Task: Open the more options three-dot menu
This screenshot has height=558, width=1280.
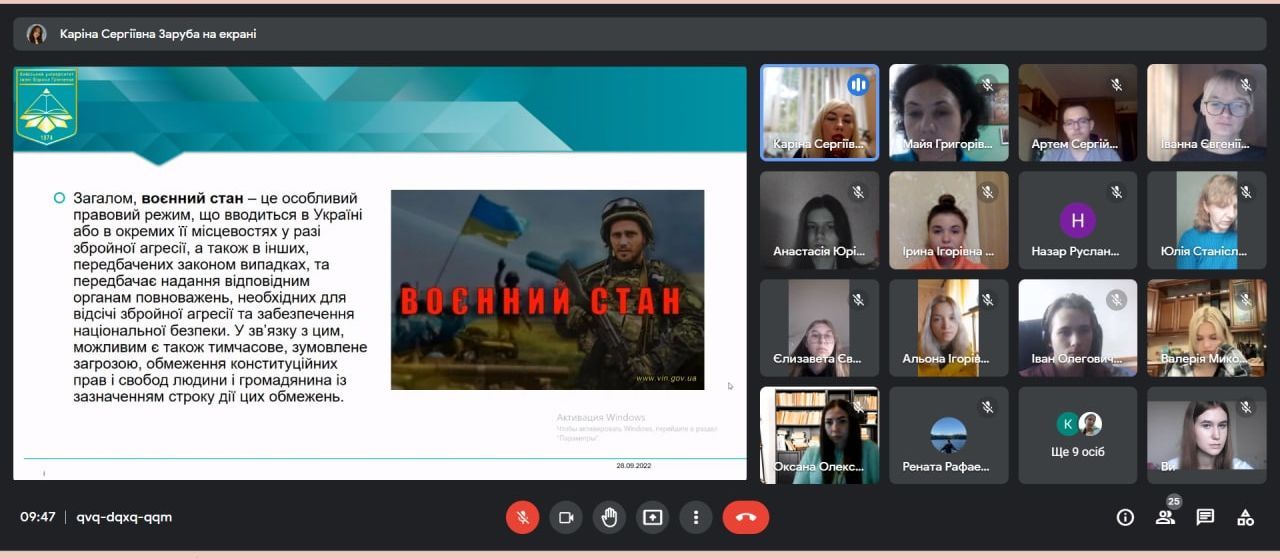Action: coord(695,517)
